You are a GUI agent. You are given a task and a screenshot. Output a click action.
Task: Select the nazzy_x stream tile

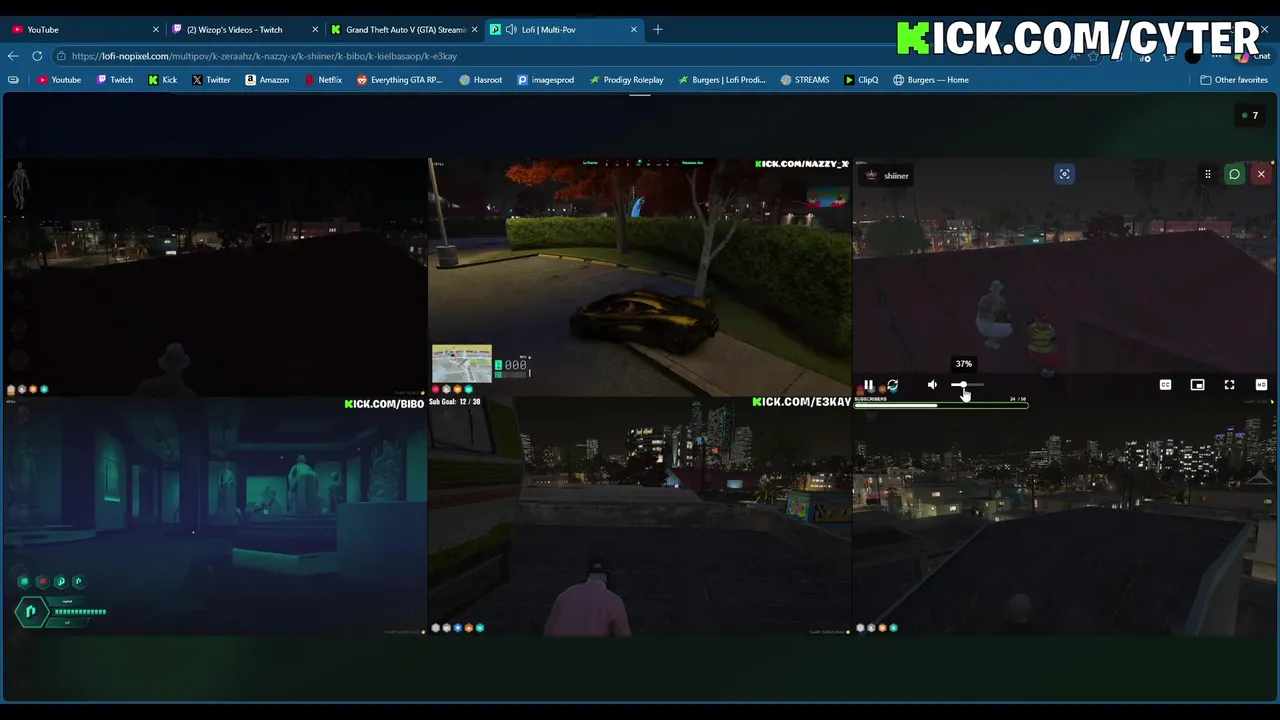point(639,277)
